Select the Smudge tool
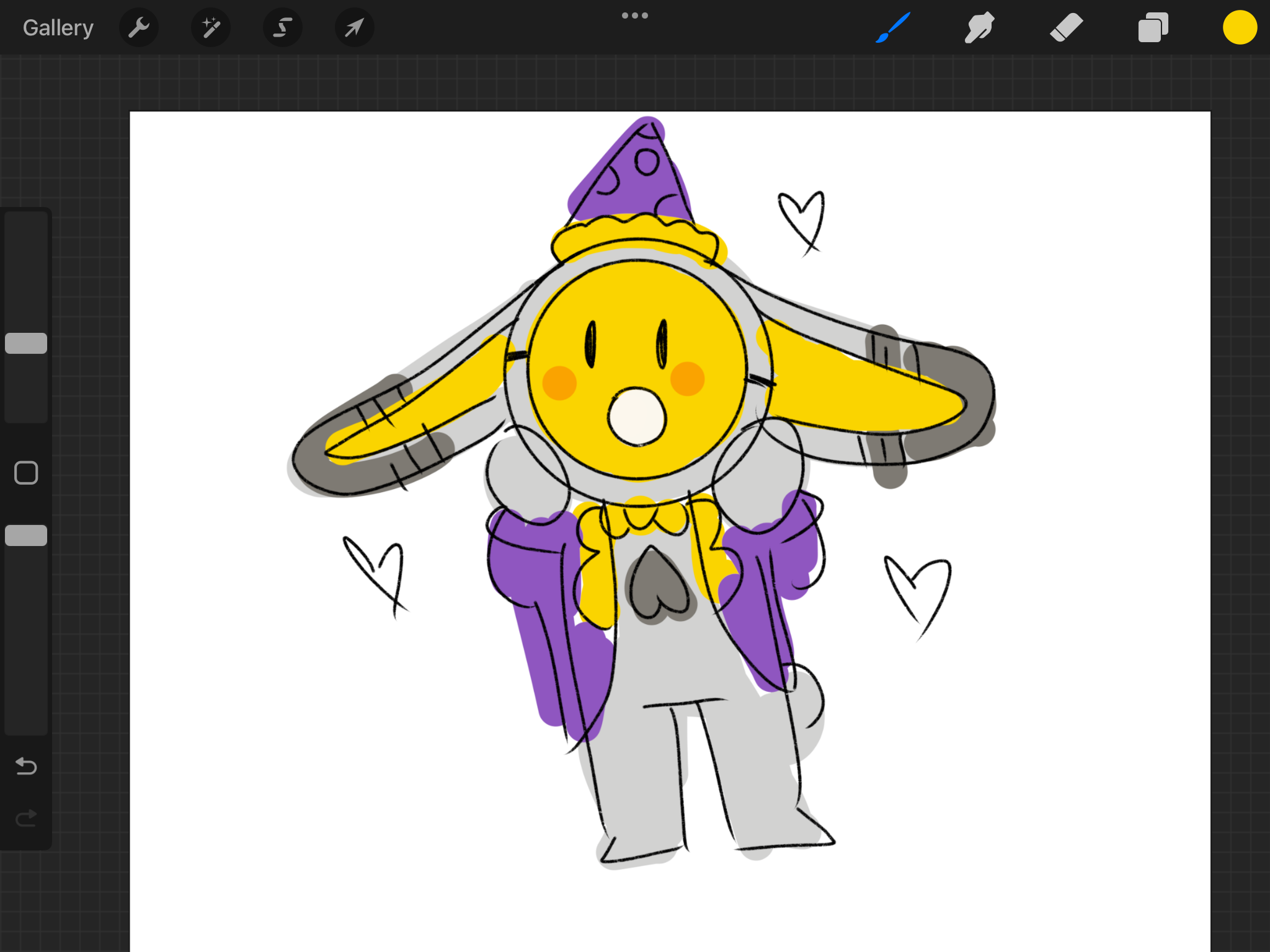The image size is (1270, 952). click(980, 28)
